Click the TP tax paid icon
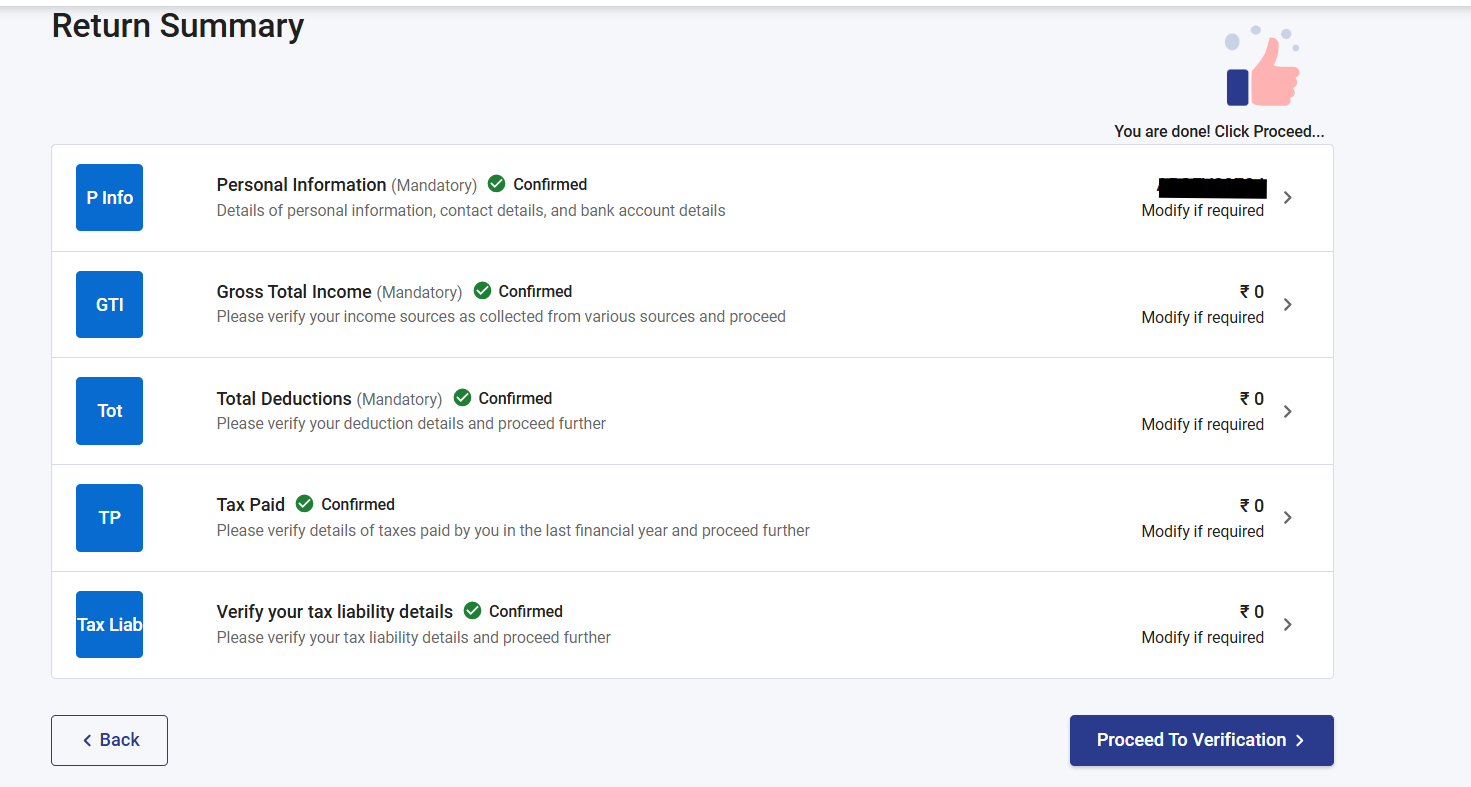The width and height of the screenshot is (1471, 787). coord(109,518)
